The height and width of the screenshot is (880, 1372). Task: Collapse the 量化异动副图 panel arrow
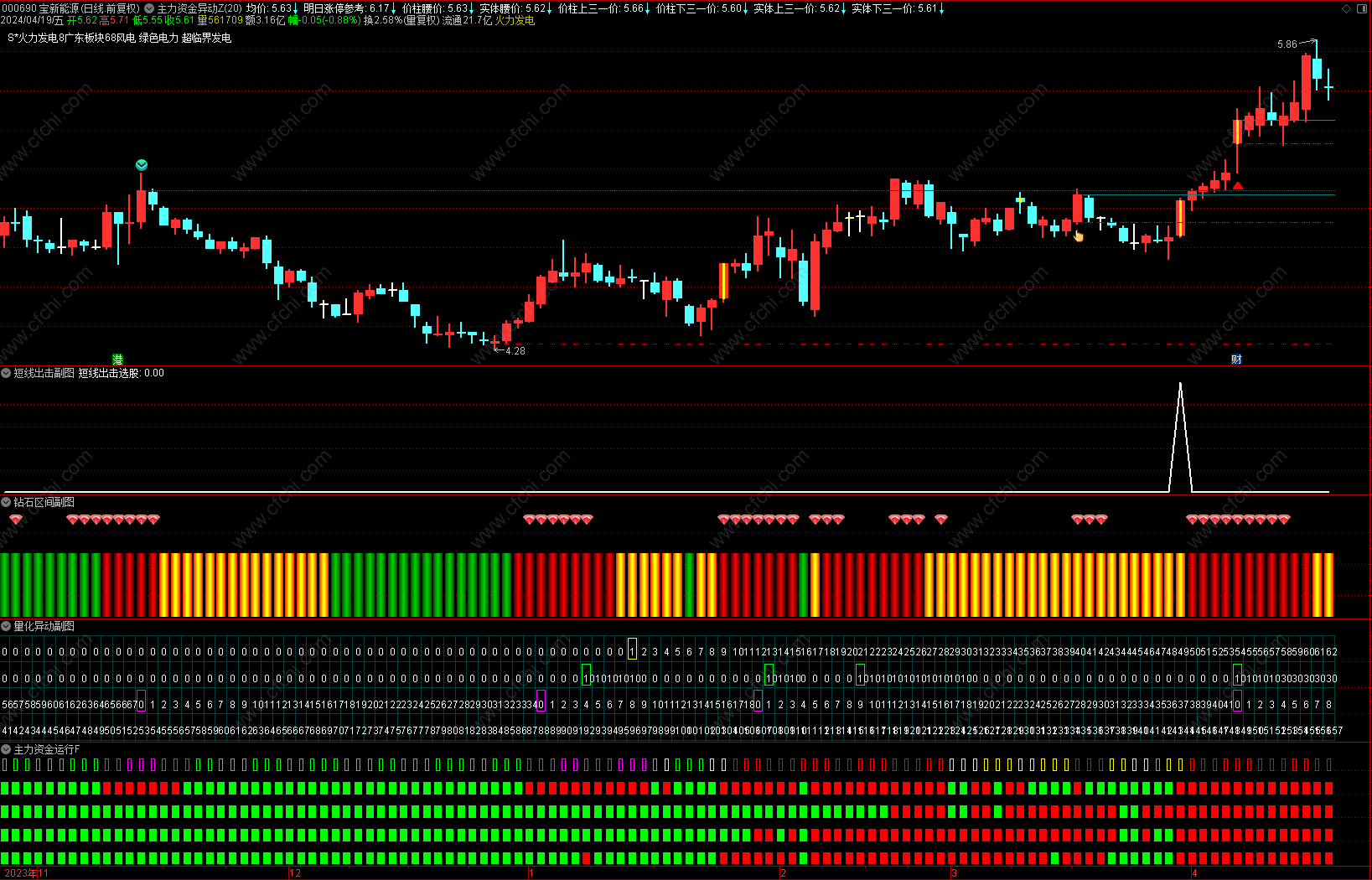pyautogui.click(x=6, y=626)
